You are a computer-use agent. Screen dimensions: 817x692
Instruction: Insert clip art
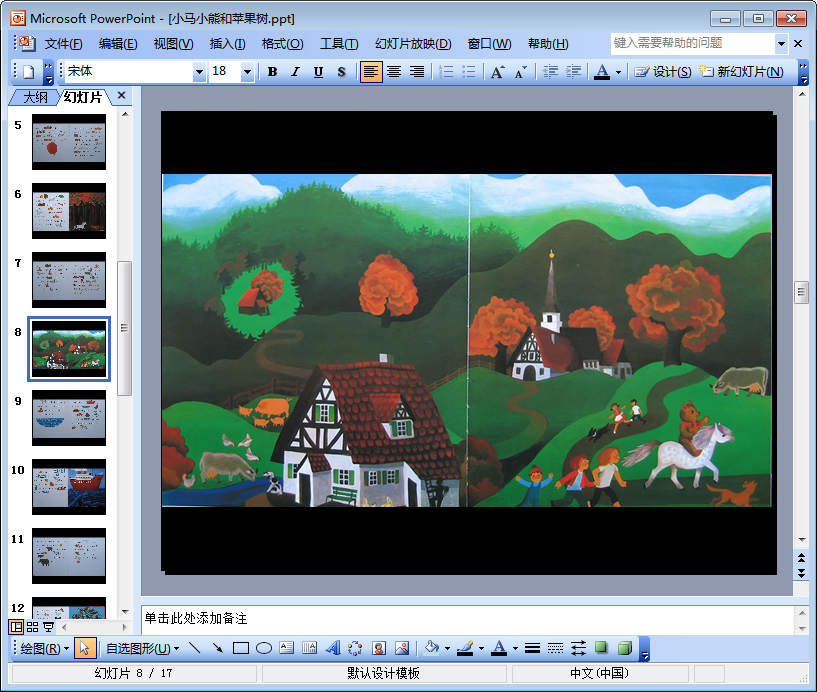379,648
